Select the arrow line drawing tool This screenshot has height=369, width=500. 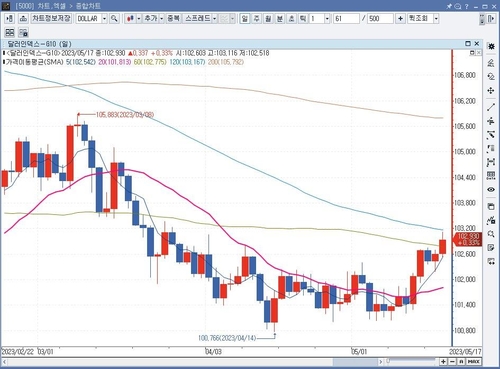tap(491, 135)
